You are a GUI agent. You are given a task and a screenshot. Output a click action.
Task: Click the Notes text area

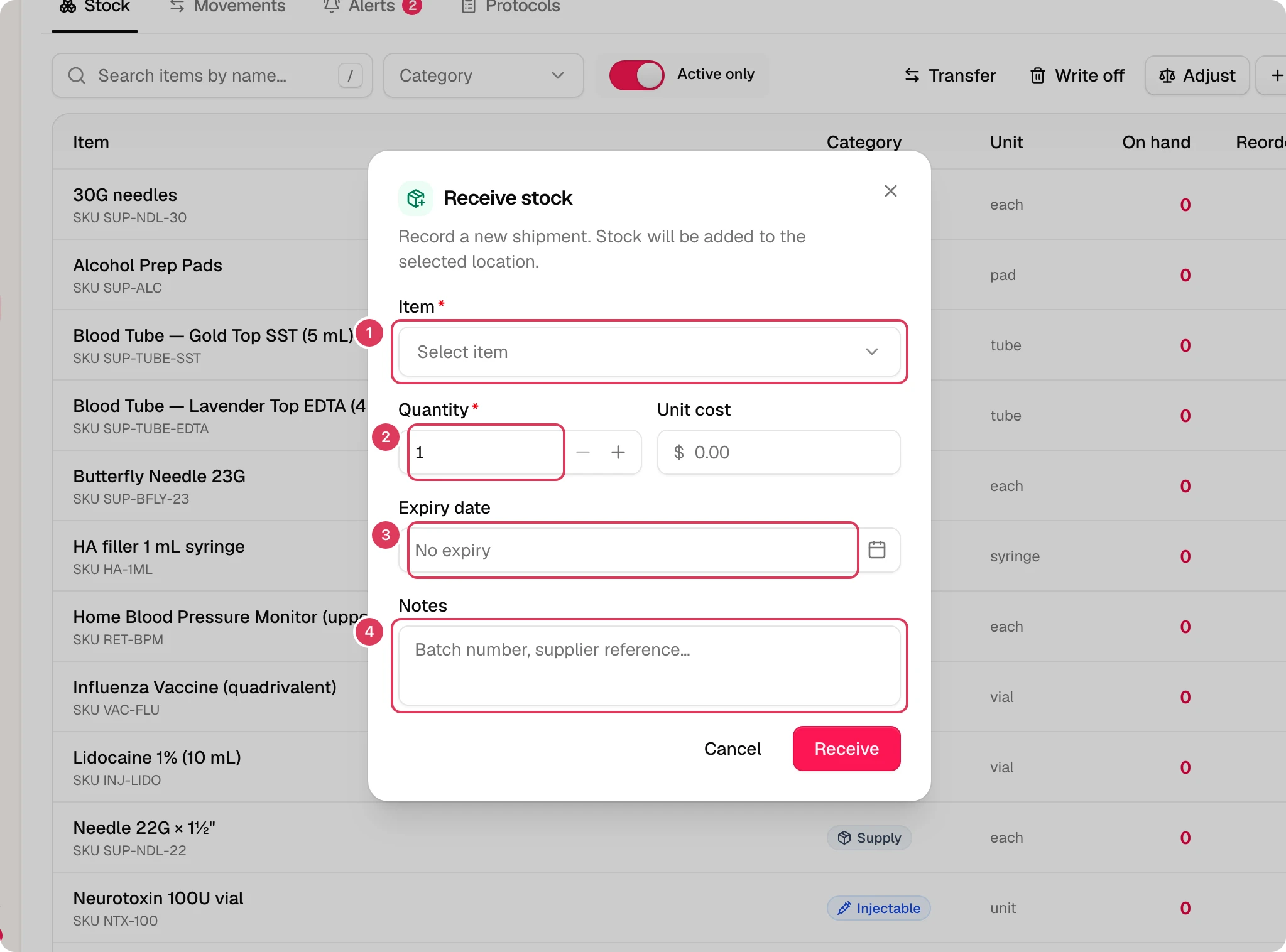[x=649, y=666]
